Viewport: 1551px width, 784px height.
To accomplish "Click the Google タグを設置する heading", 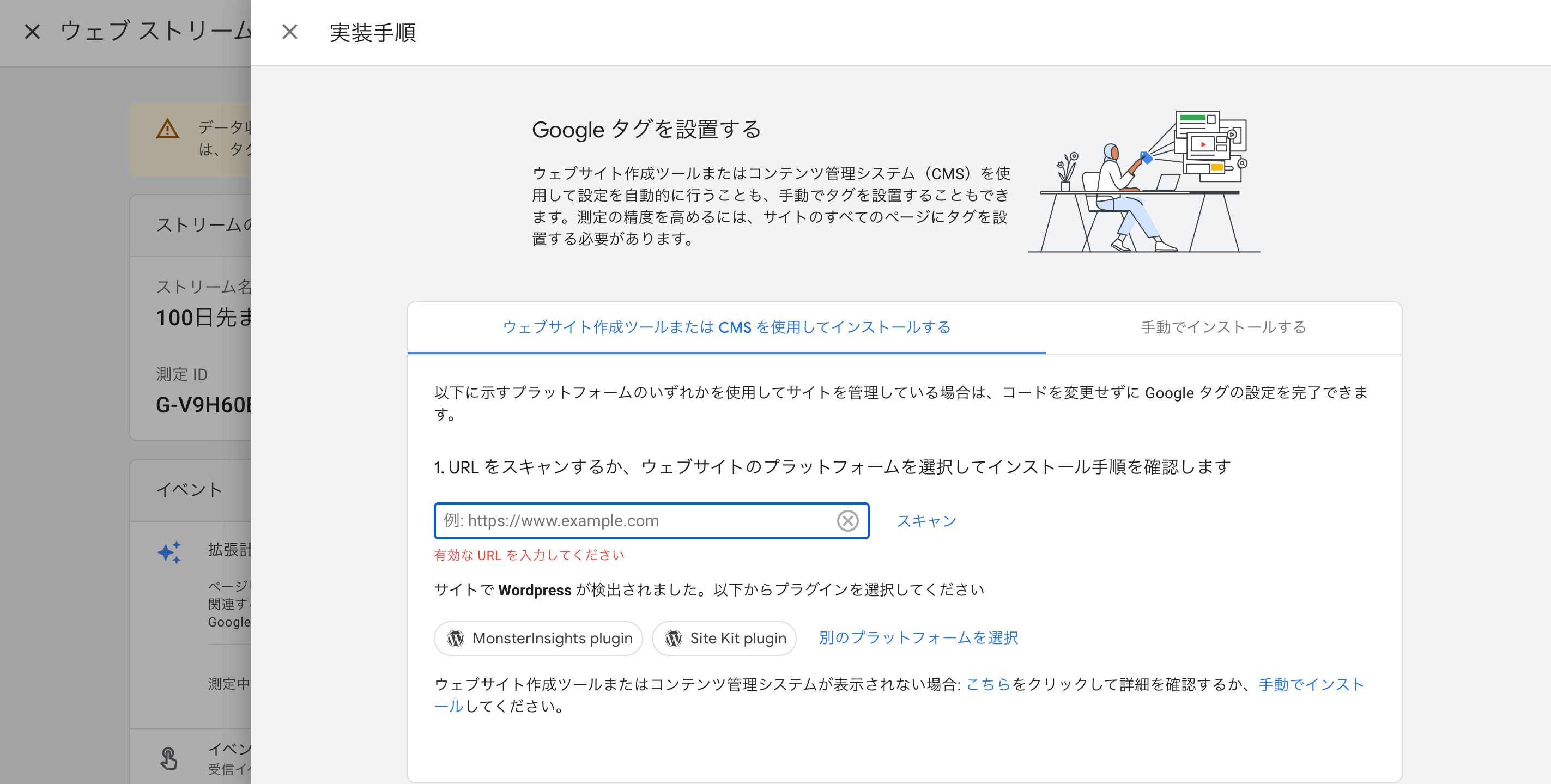I will (646, 130).
